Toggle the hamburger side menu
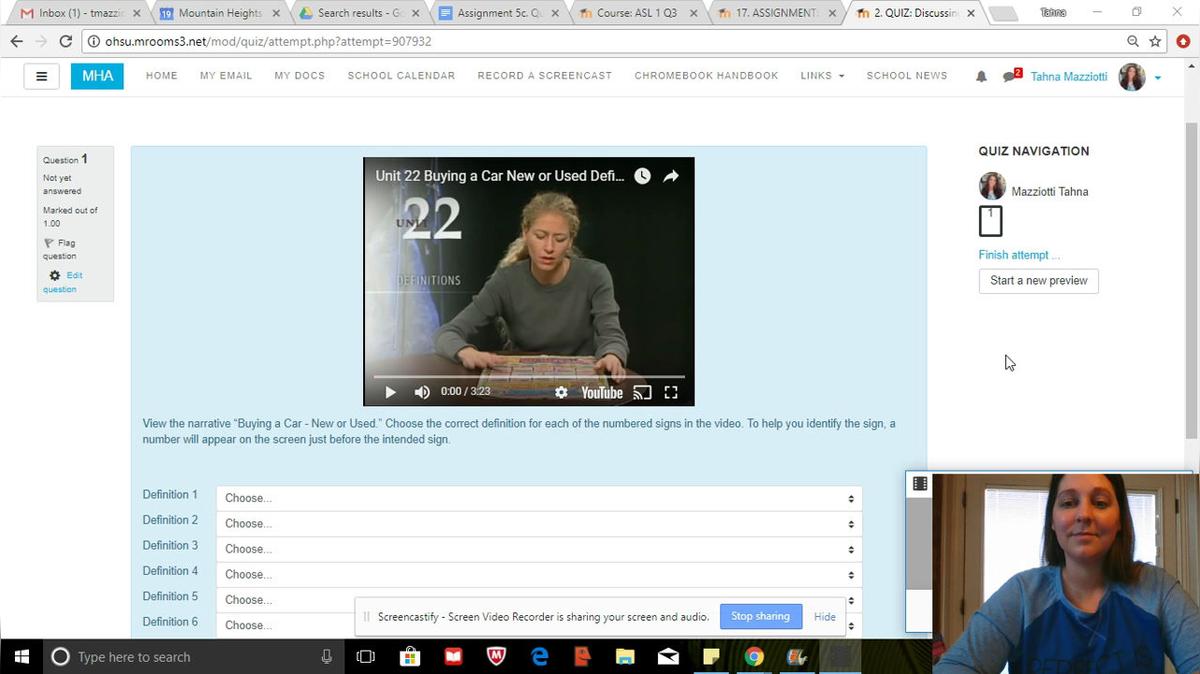 click(x=41, y=76)
